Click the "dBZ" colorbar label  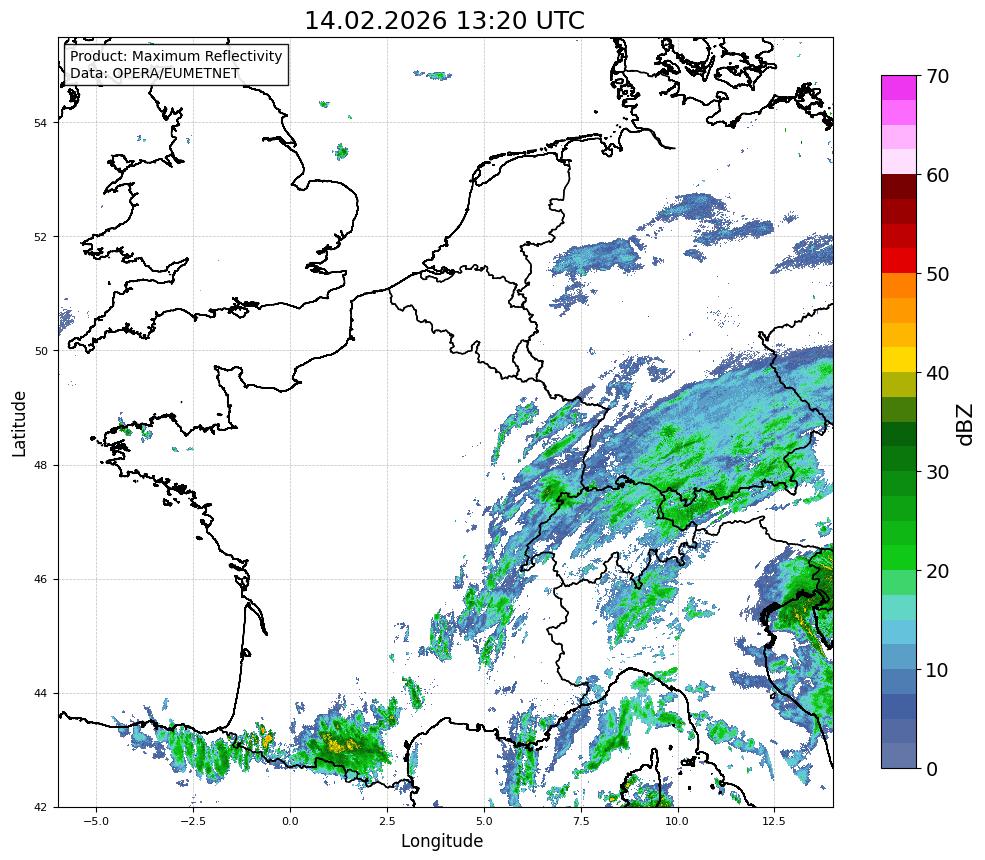coord(966,425)
